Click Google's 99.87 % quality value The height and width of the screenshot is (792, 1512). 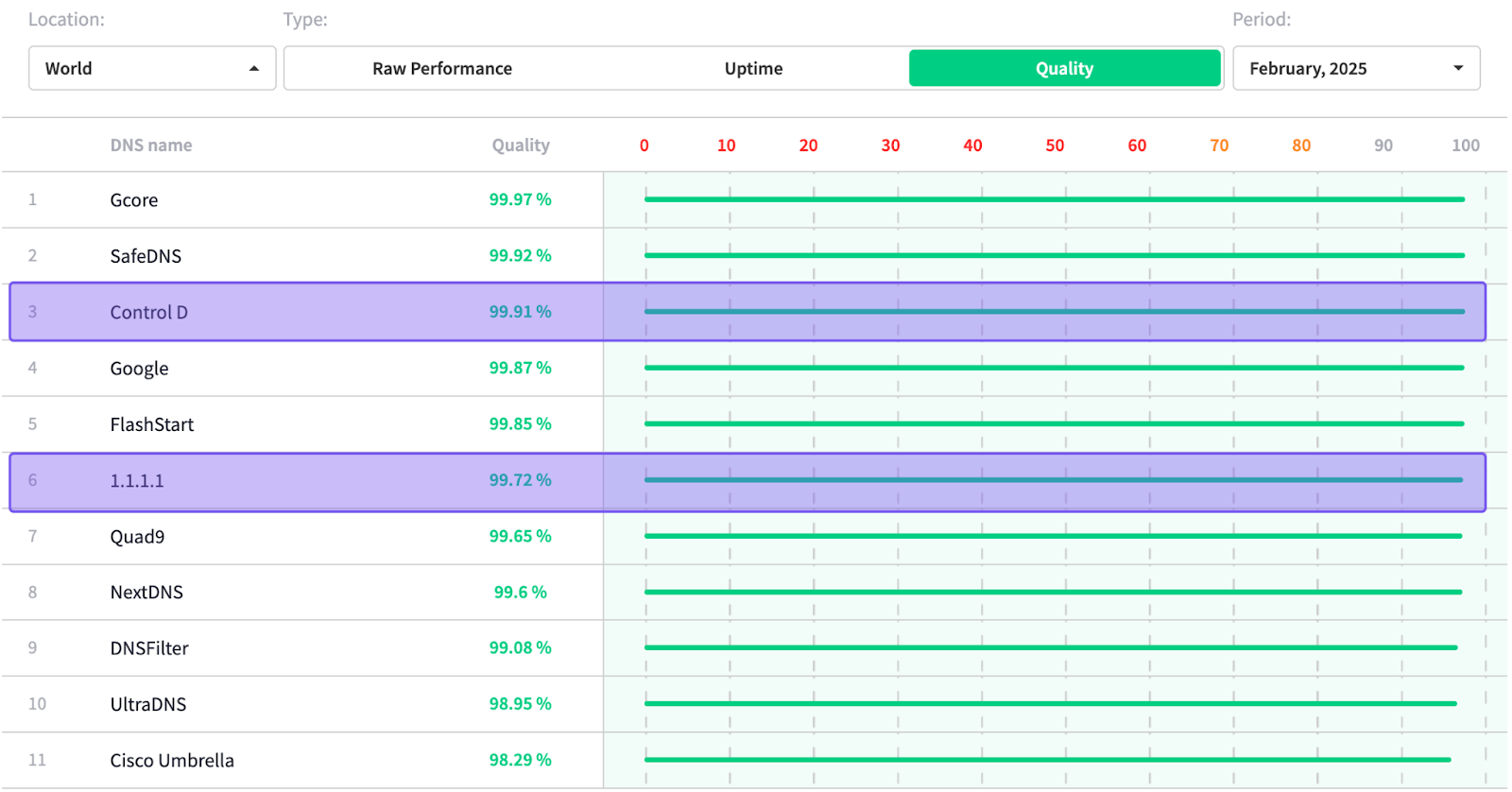pos(521,368)
